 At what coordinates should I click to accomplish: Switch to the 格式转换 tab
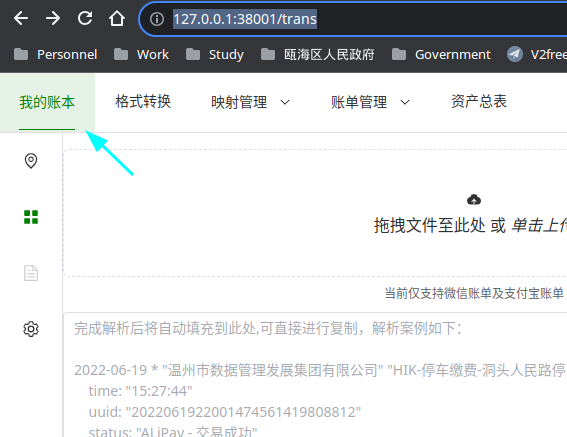[143, 102]
